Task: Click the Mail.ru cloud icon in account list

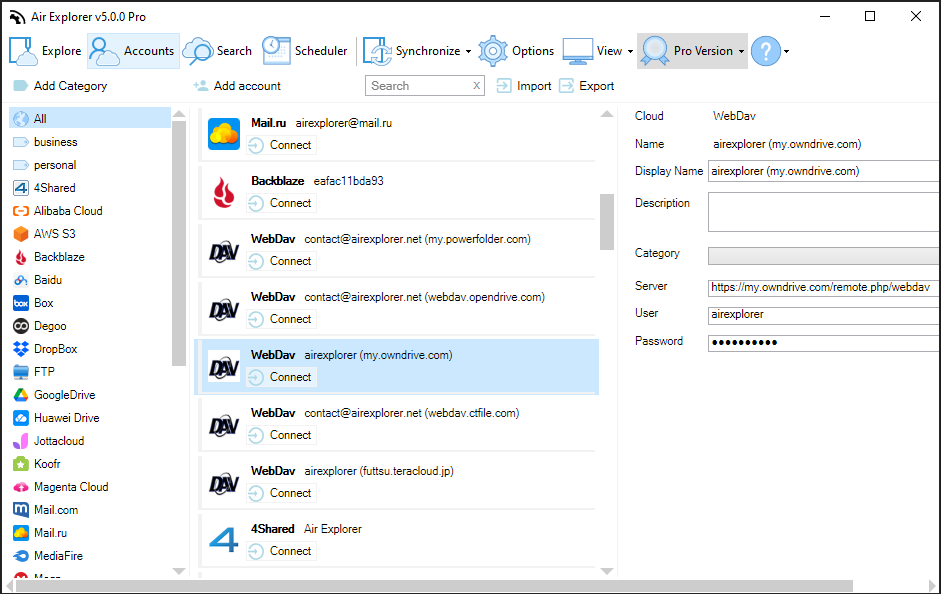Action: click(x=224, y=134)
